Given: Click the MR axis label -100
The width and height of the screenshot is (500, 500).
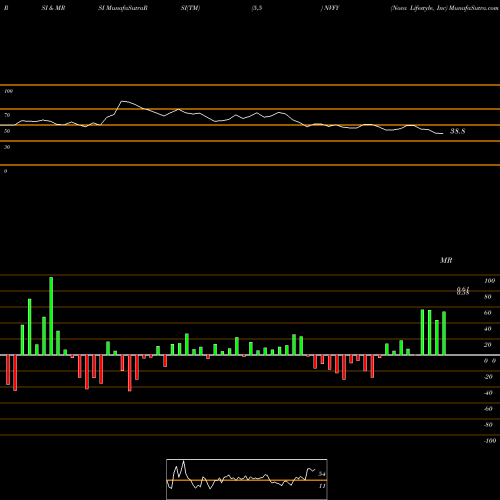Looking at the screenshot, I should pyautogui.click(x=490, y=441).
